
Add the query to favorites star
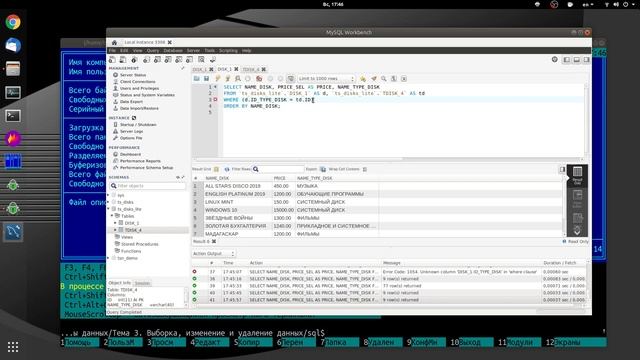pyautogui.click(x=363, y=79)
